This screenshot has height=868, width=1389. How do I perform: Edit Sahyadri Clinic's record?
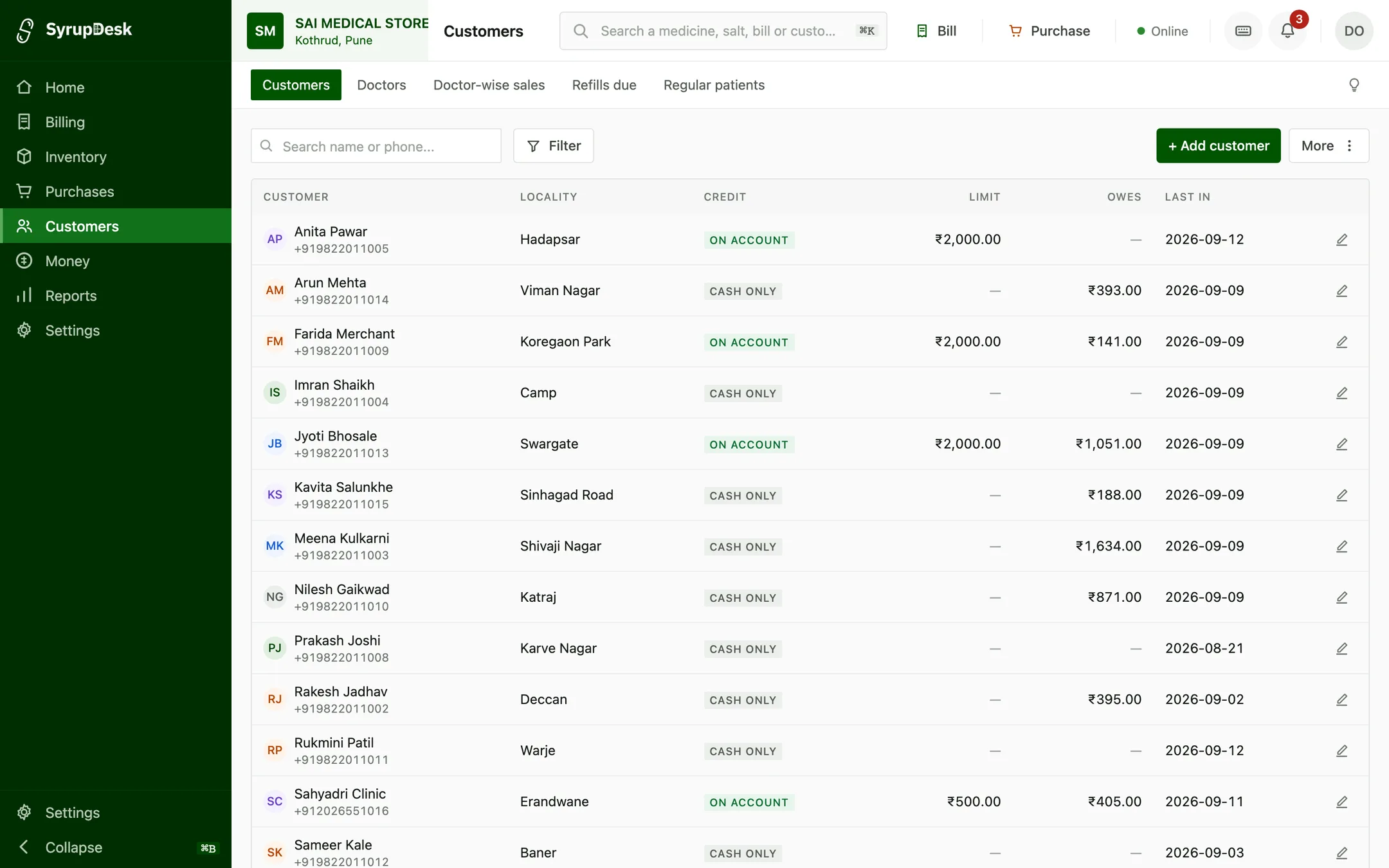tap(1341, 802)
